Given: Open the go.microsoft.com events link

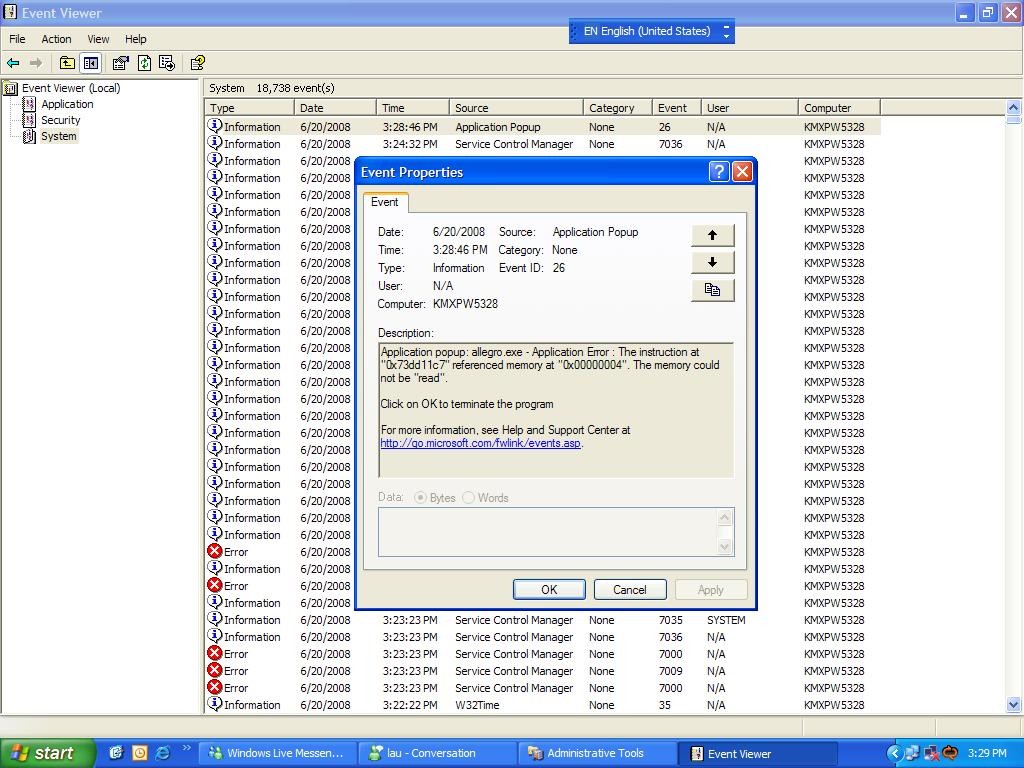Looking at the screenshot, I should click(x=480, y=443).
